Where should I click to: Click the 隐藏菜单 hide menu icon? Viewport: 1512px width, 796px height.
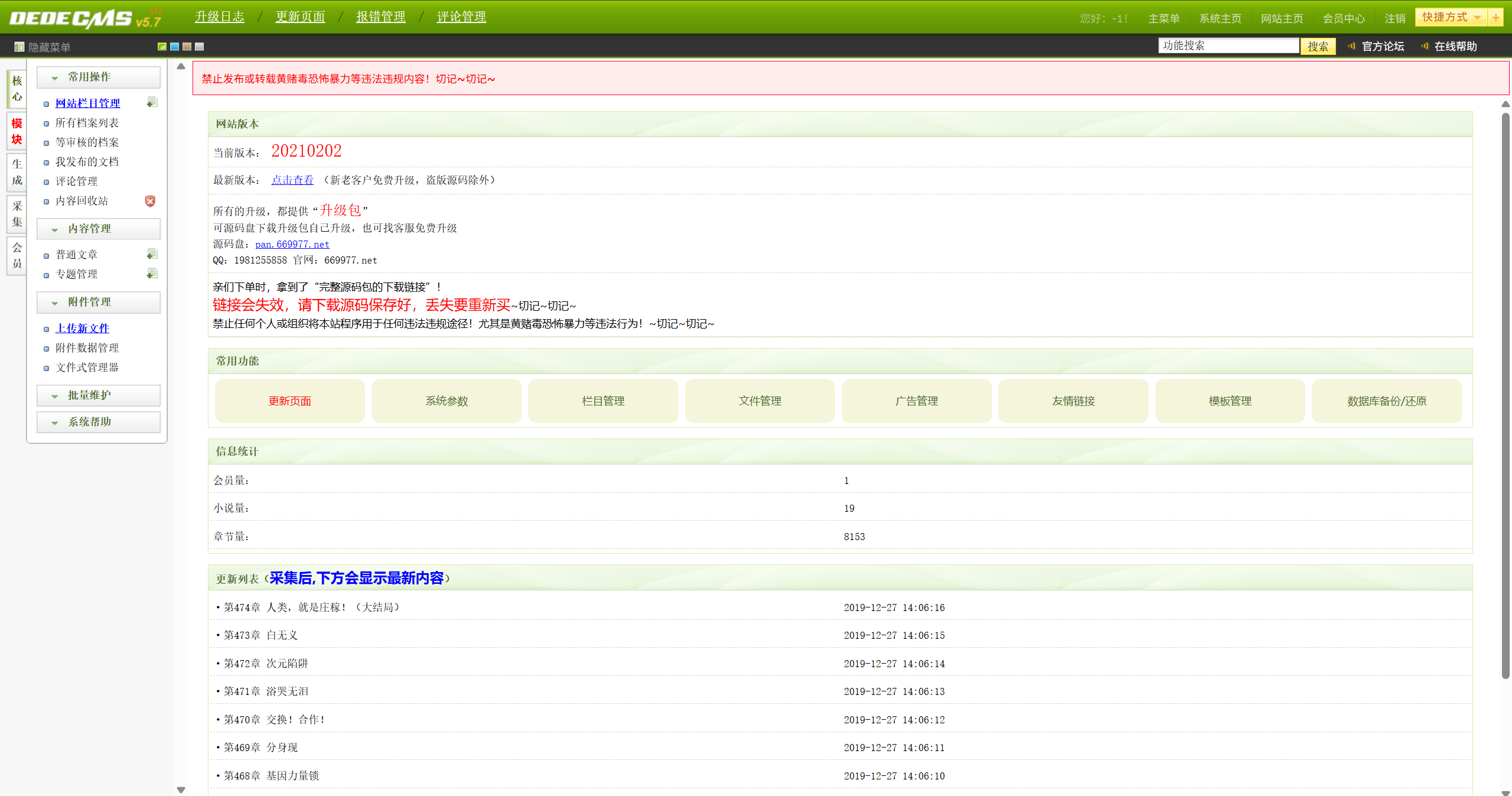[x=19, y=47]
